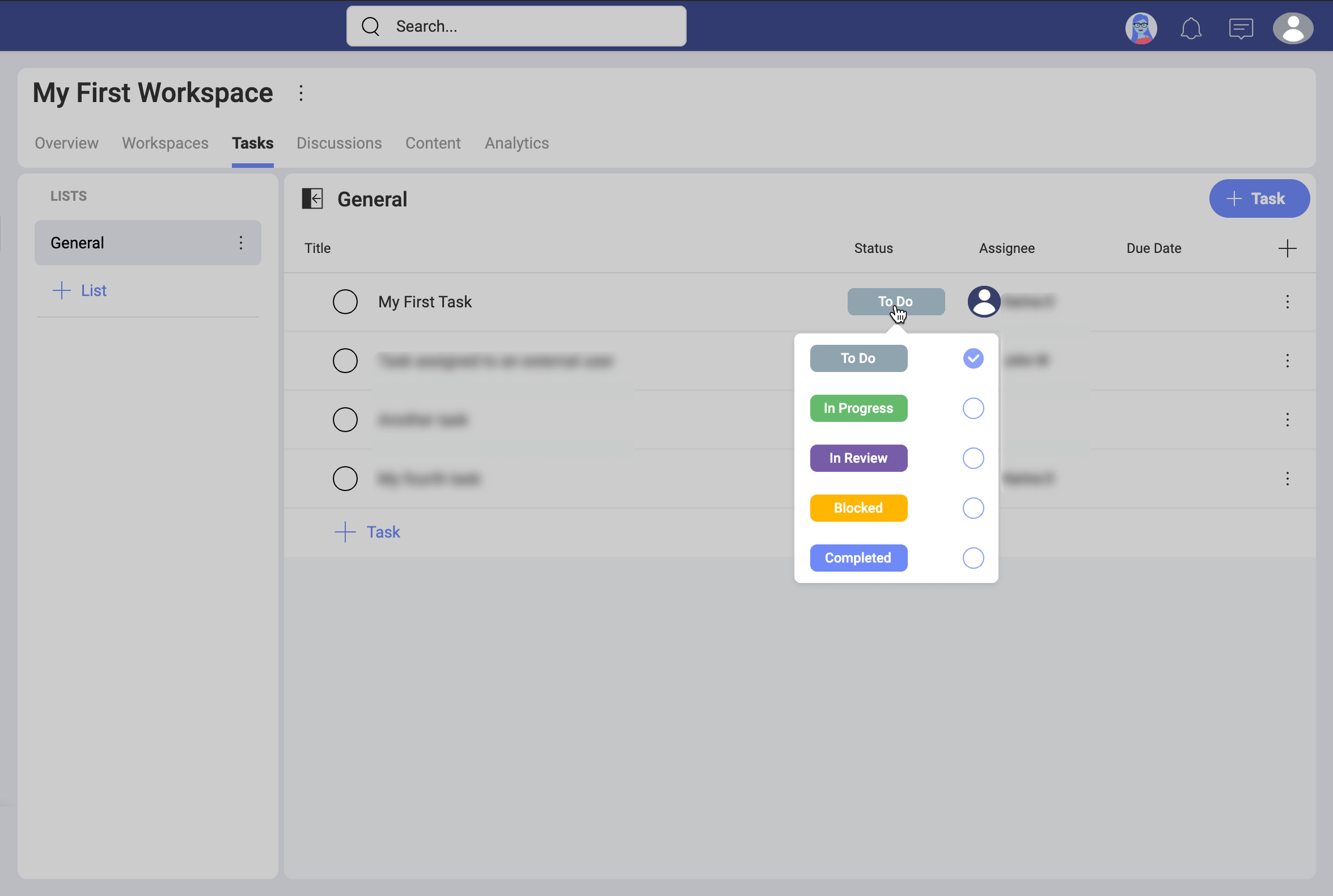This screenshot has height=896, width=1333.
Task: Switch to the Discussions tab
Action: point(339,143)
